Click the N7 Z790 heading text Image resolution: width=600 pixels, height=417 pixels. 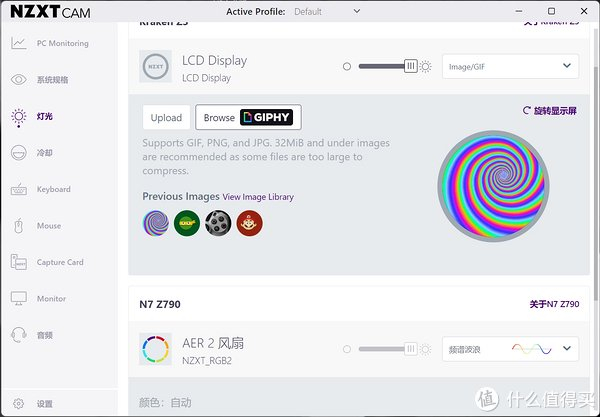pyautogui.click(x=160, y=305)
